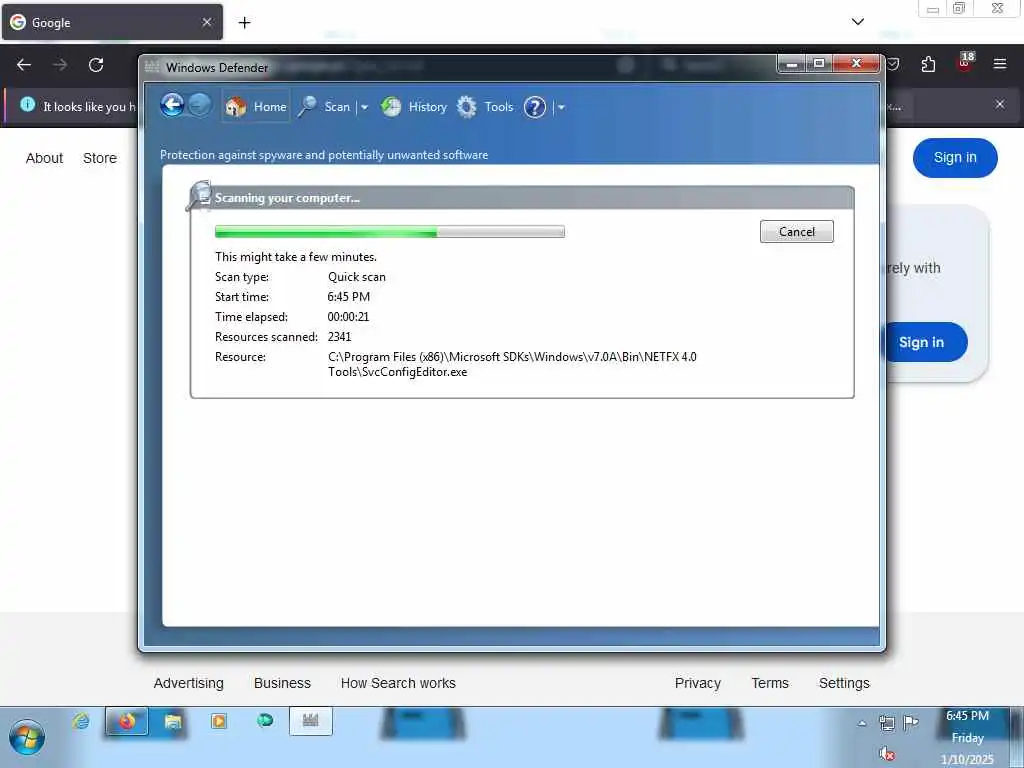Viewport: 1024px width, 768px height.
Task: Click the network tray icon
Action: [887, 723]
